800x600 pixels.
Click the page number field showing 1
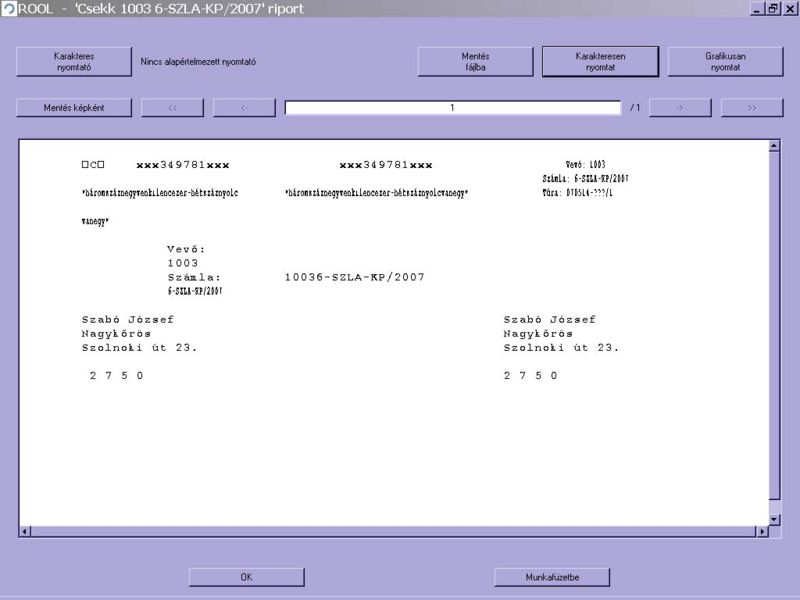tap(452, 108)
